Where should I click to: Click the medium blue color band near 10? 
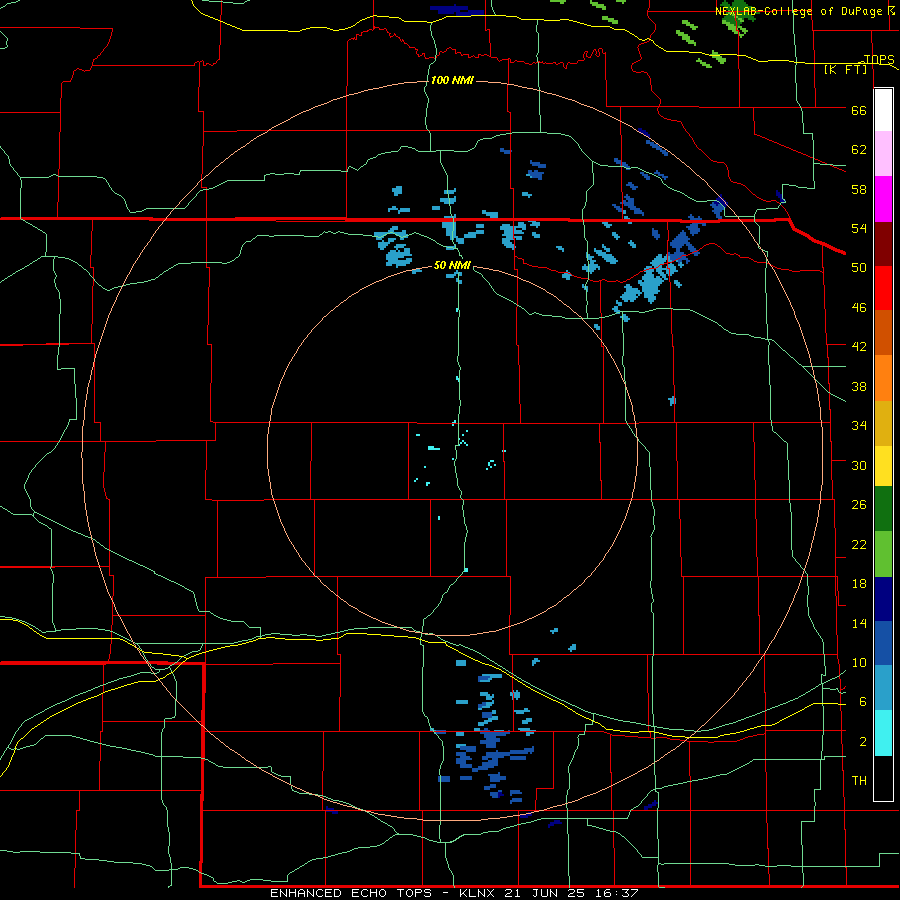pyautogui.click(x=883, y=643)
